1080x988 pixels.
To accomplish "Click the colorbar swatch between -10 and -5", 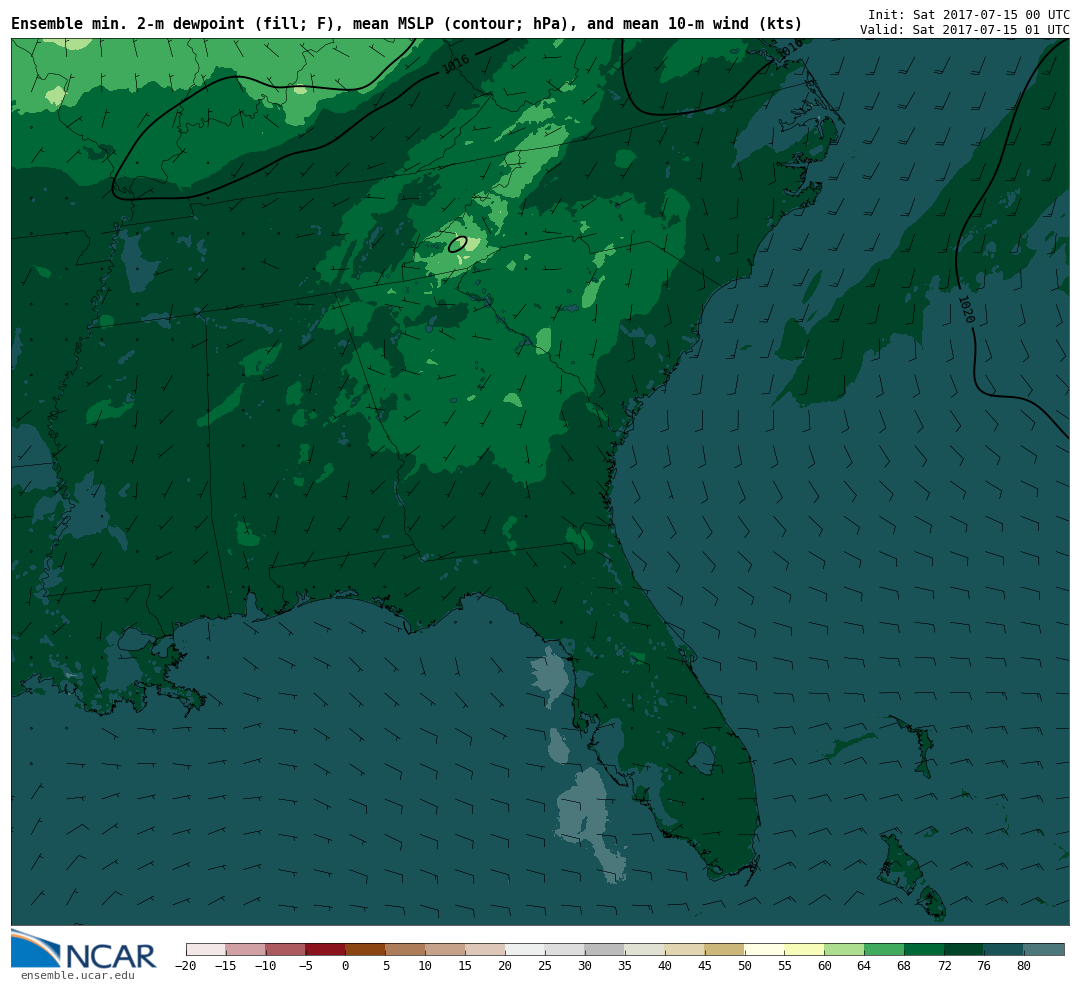I will 286,949.
